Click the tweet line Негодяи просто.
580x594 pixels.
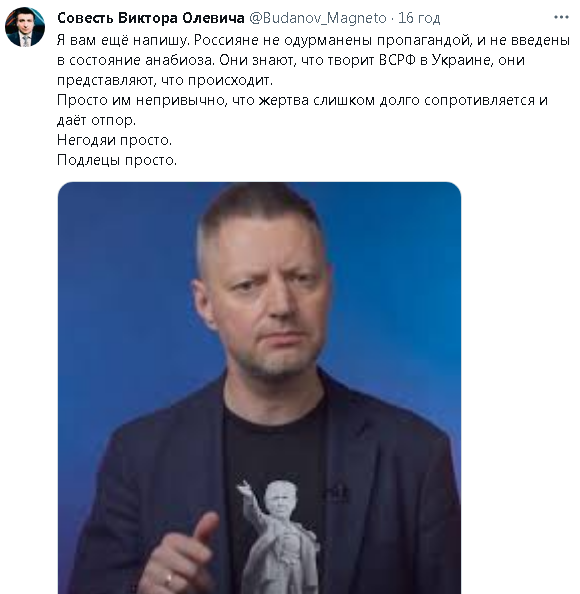114,140
